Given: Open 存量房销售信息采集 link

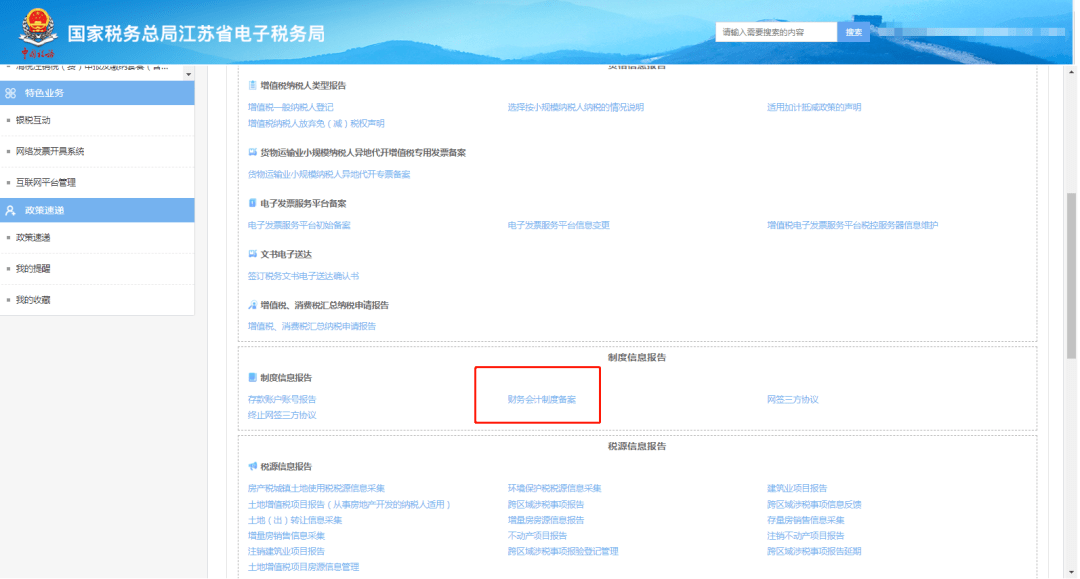Looking at the screenshot, I should point(806,520).
